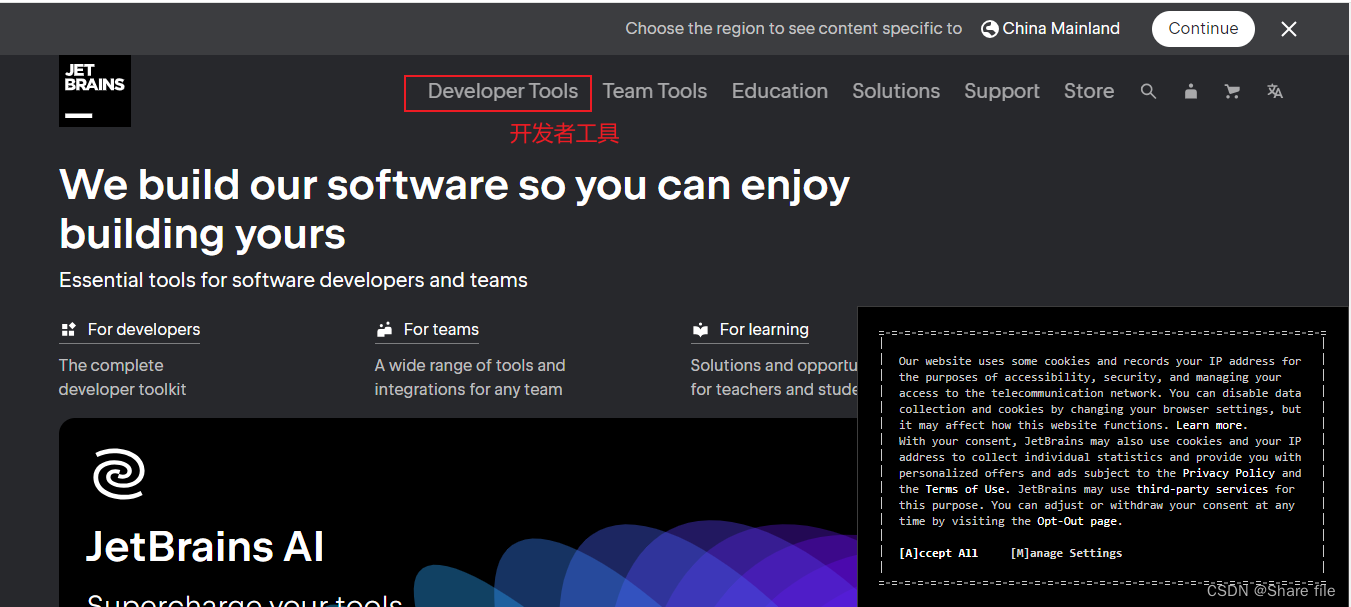
Task: Click 'Essential tools for software developers and teams'
Action: point(293,280)
